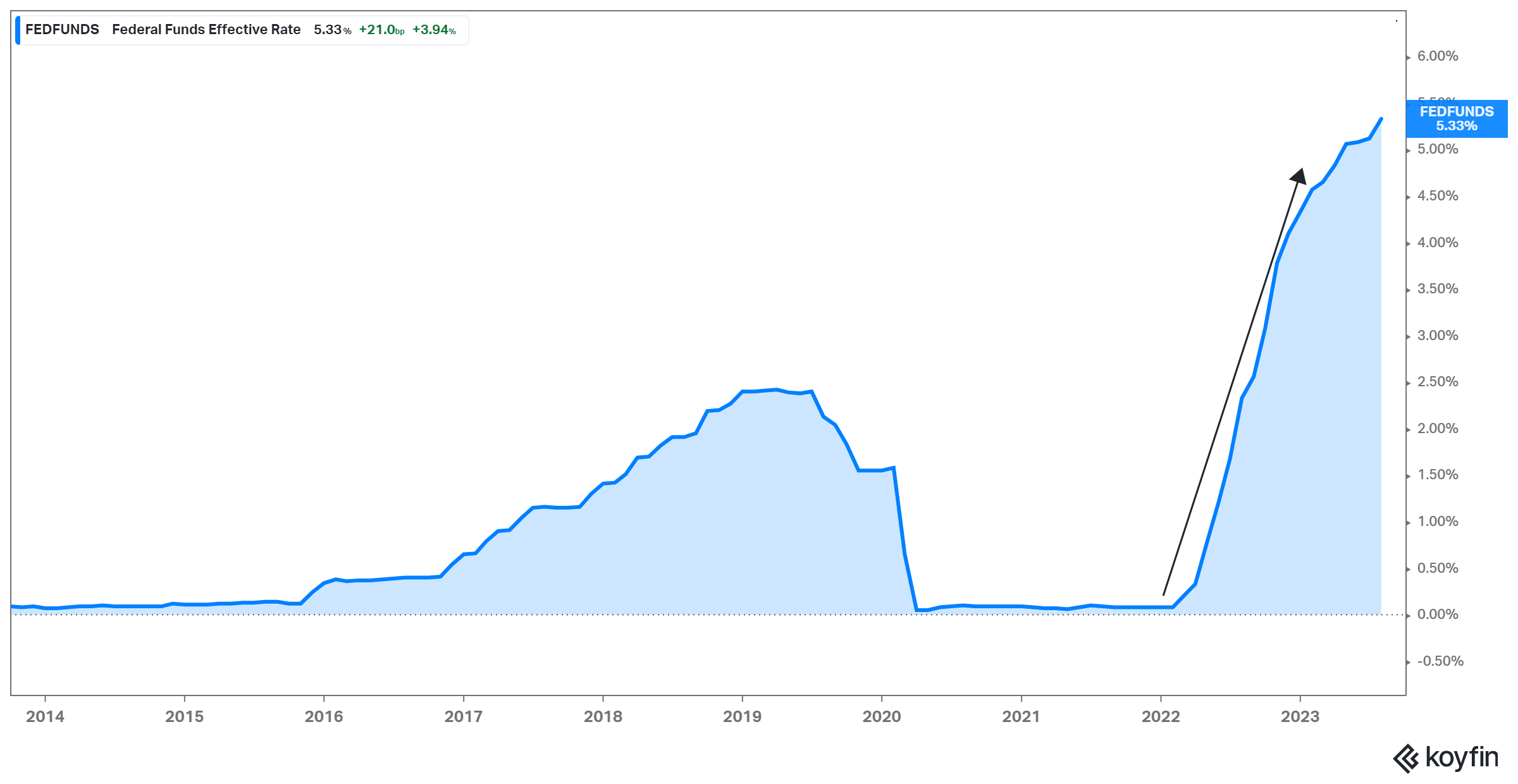Click the 0.00% y-axis label
The height and width of the screenshot is (784, 1518).
pos(1437,615)
